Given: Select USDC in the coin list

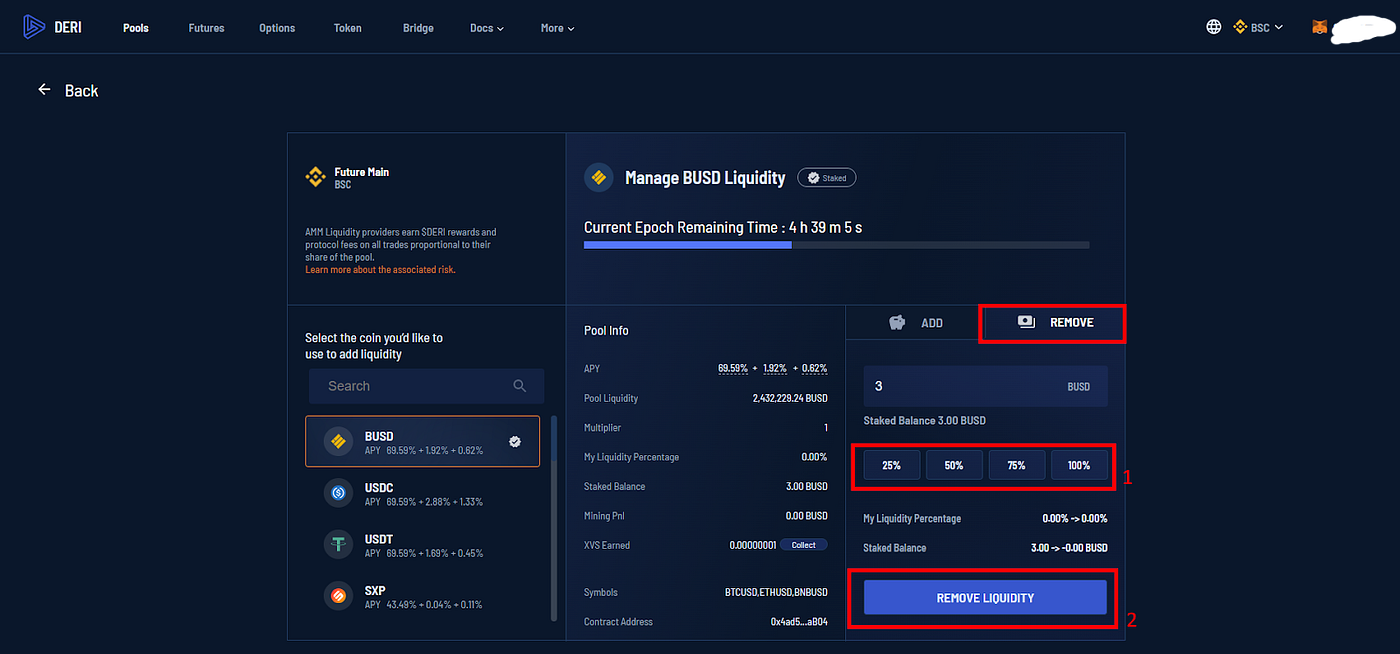Looking at the screenshot, I should [422, 494].
